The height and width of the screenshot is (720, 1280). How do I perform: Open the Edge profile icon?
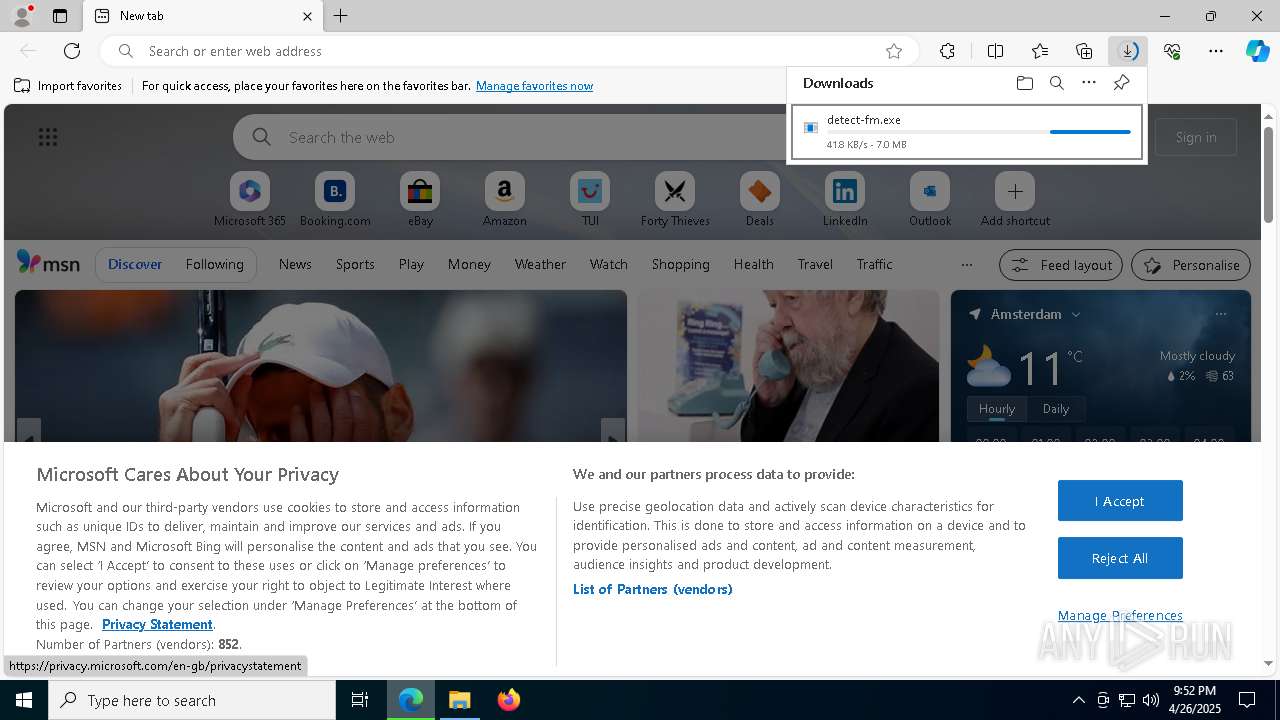pos(21,16)
